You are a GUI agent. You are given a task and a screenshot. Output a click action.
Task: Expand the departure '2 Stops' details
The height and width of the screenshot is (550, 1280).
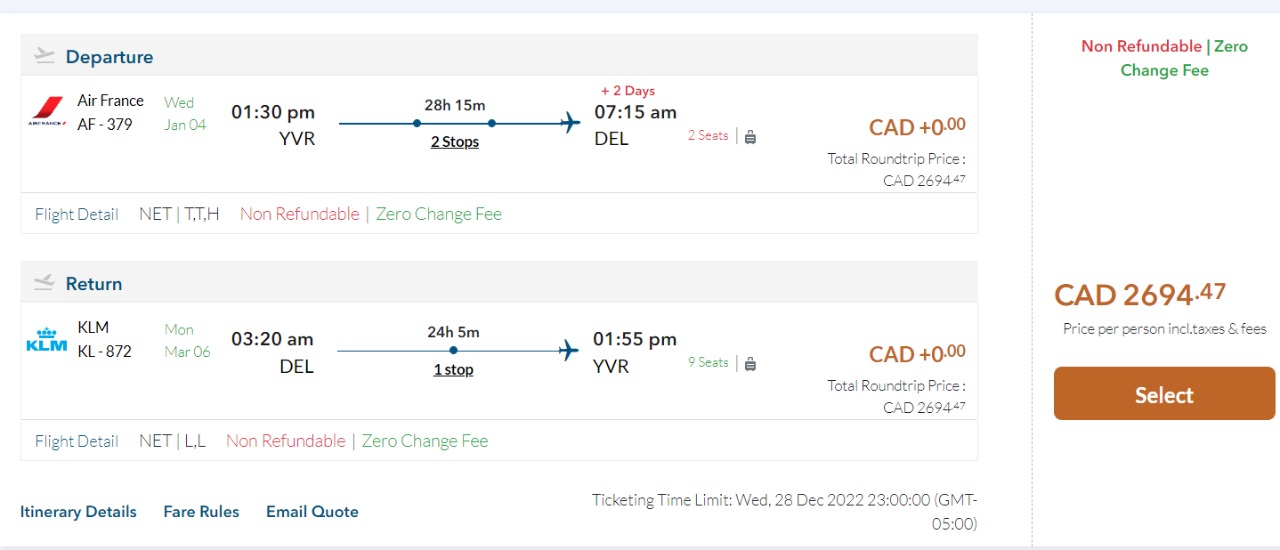click(x=455, y=142)
